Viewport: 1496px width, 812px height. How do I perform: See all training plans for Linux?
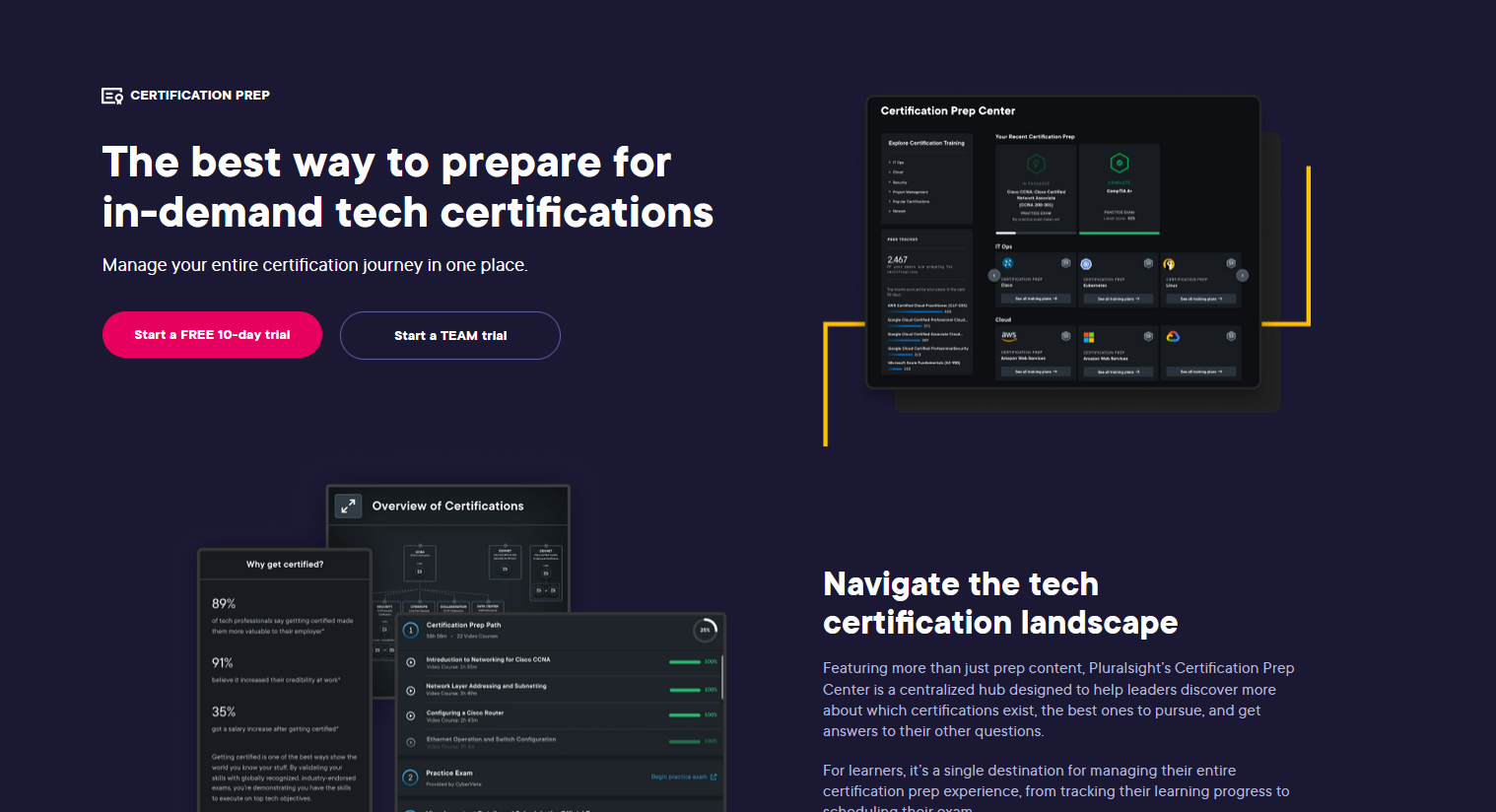pyautogui.click(x=1201, y=299)
